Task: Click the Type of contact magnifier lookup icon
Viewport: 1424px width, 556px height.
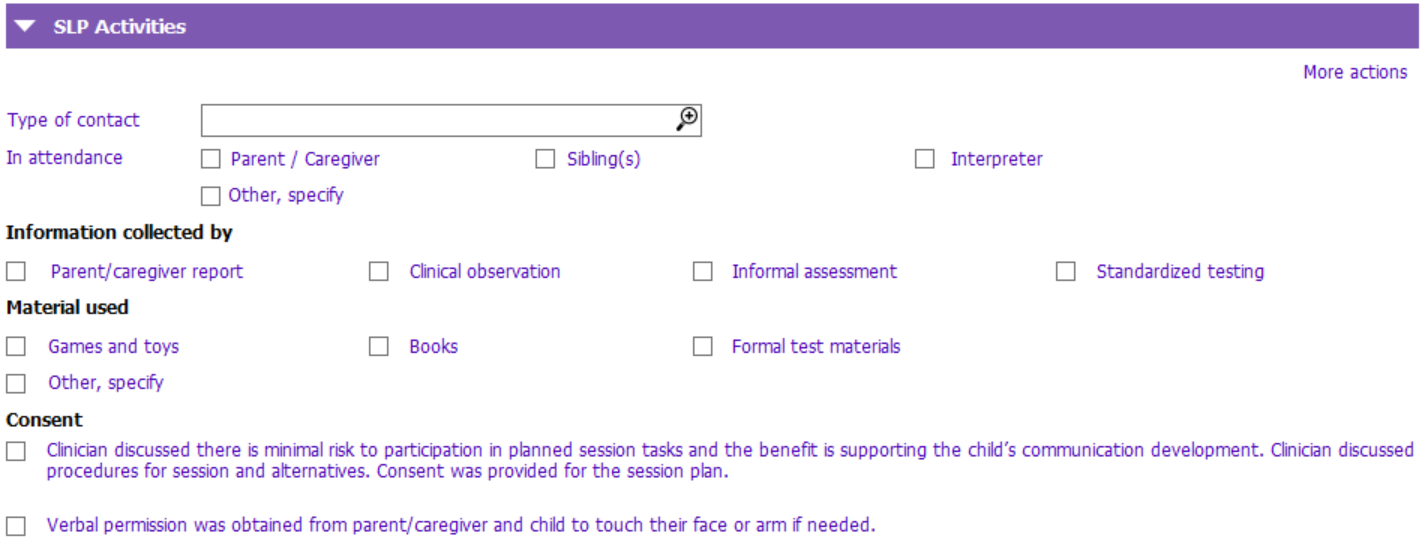Action: [x=687, y=120]
